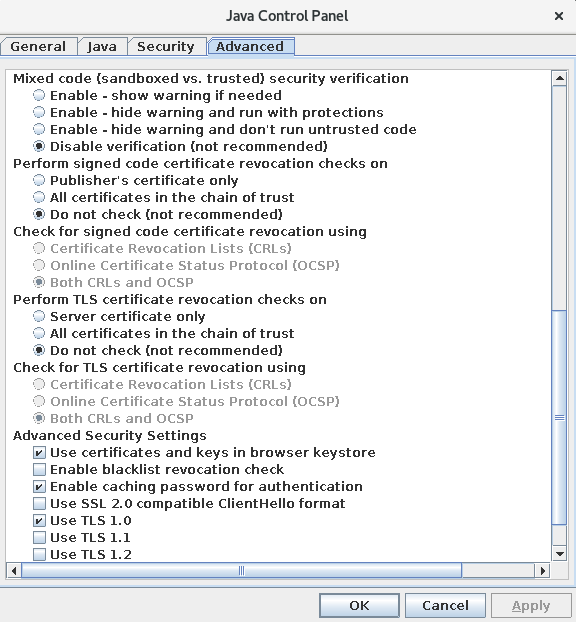This screenshot has height=622, width=576.
Task: Click Perform signed code certificate revocation checks heading
Action: [x=200, y=163]
